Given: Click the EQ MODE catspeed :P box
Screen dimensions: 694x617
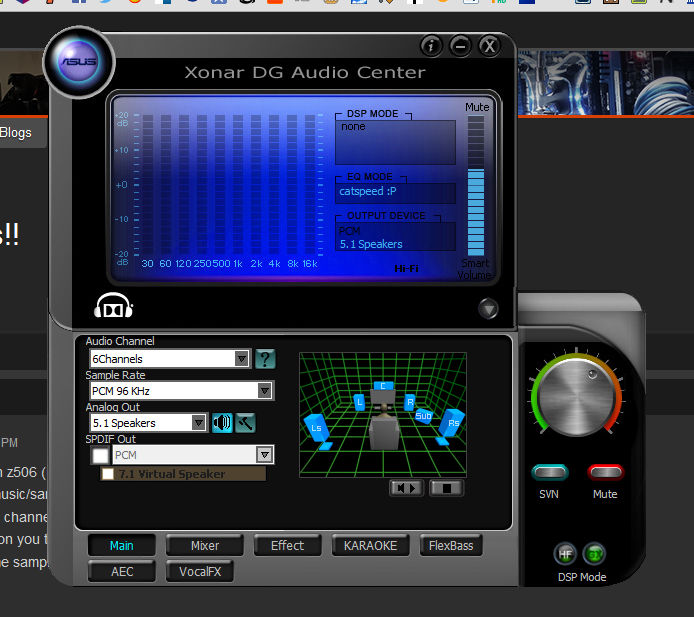Looking at the screenshot, I should [x=396, y=193].
